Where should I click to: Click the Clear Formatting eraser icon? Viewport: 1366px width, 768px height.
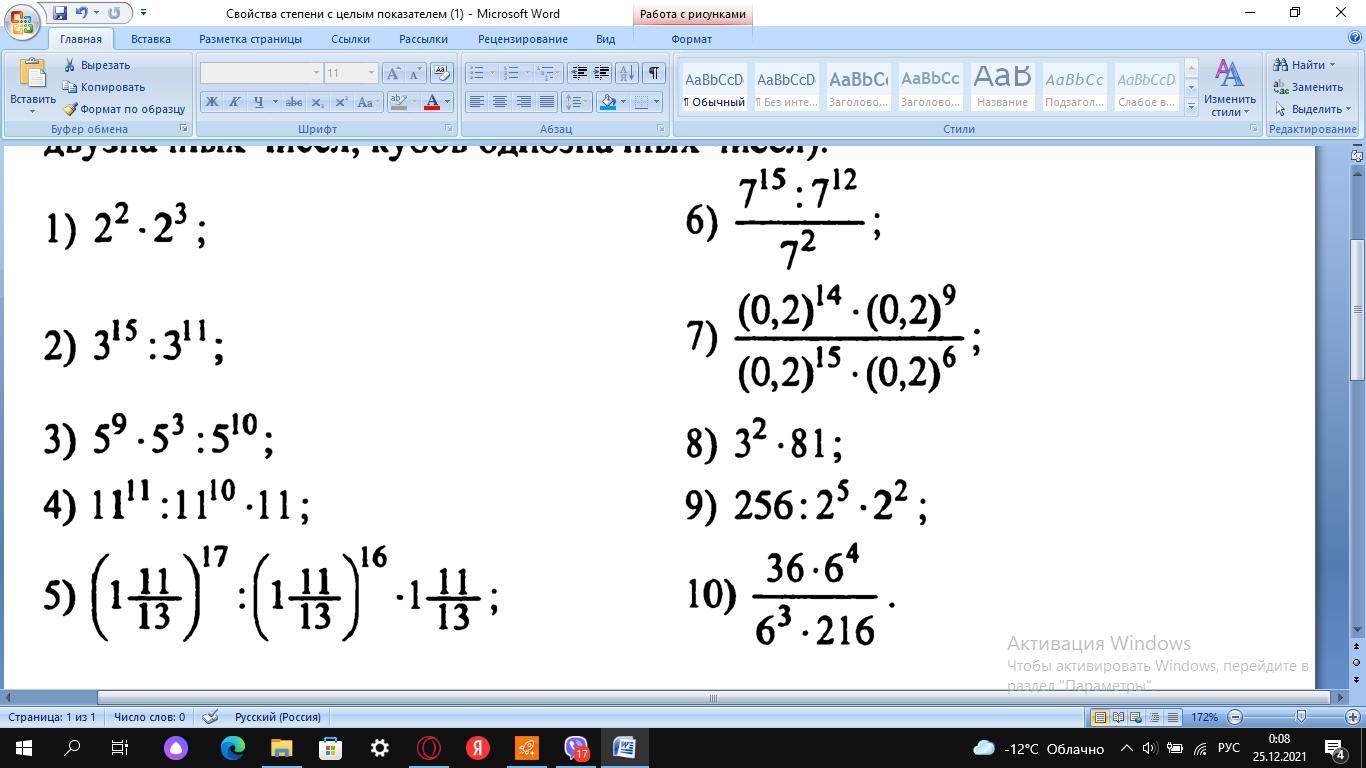441,73
